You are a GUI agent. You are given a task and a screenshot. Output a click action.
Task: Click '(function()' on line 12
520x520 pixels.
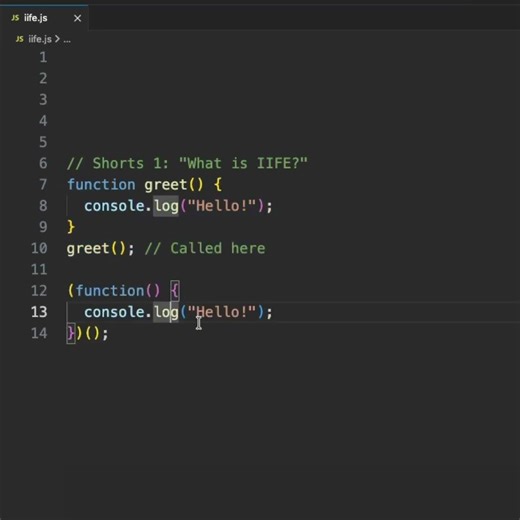tap(114, 291)
